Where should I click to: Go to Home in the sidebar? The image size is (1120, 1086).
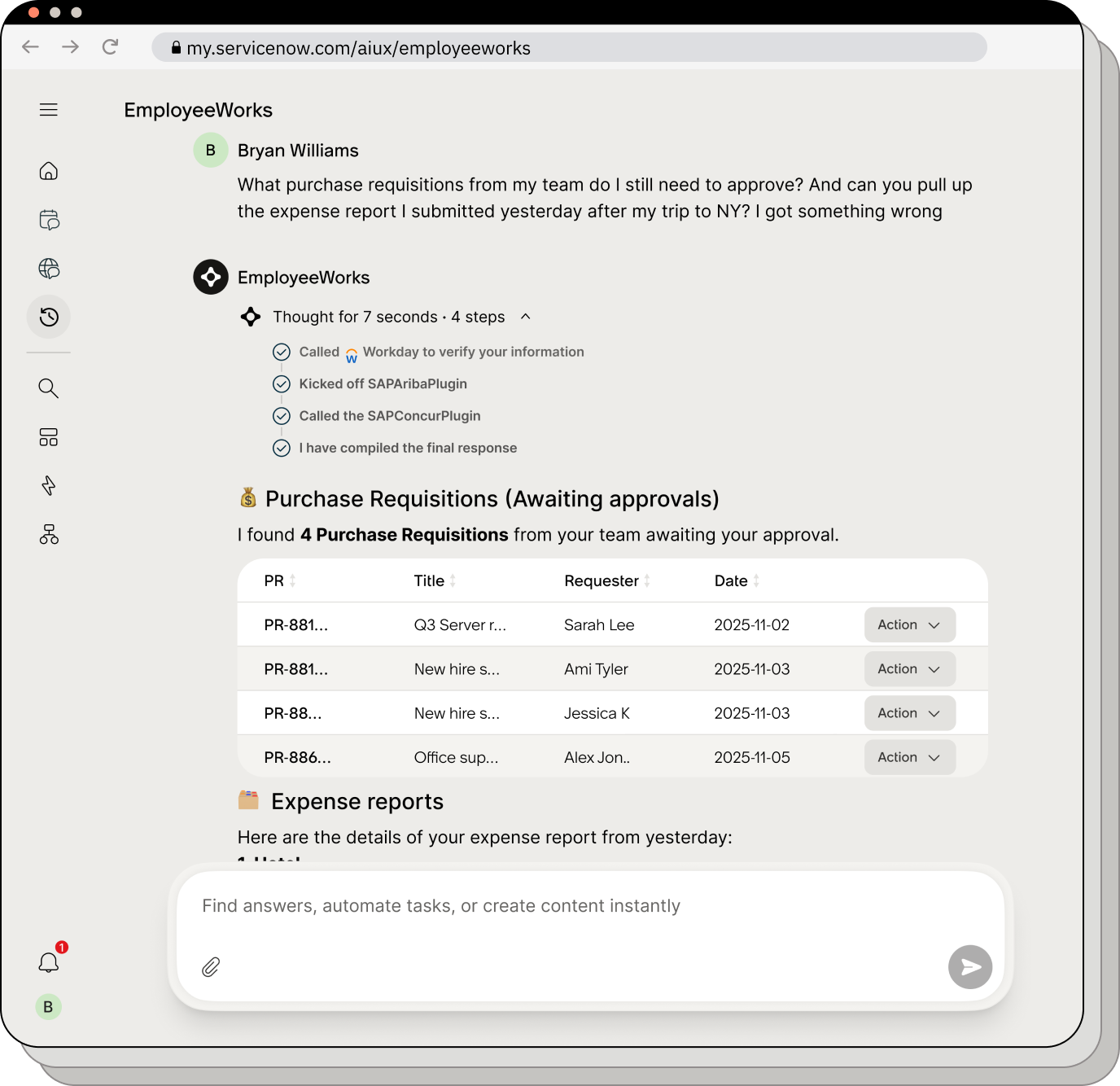click(49, 171)
